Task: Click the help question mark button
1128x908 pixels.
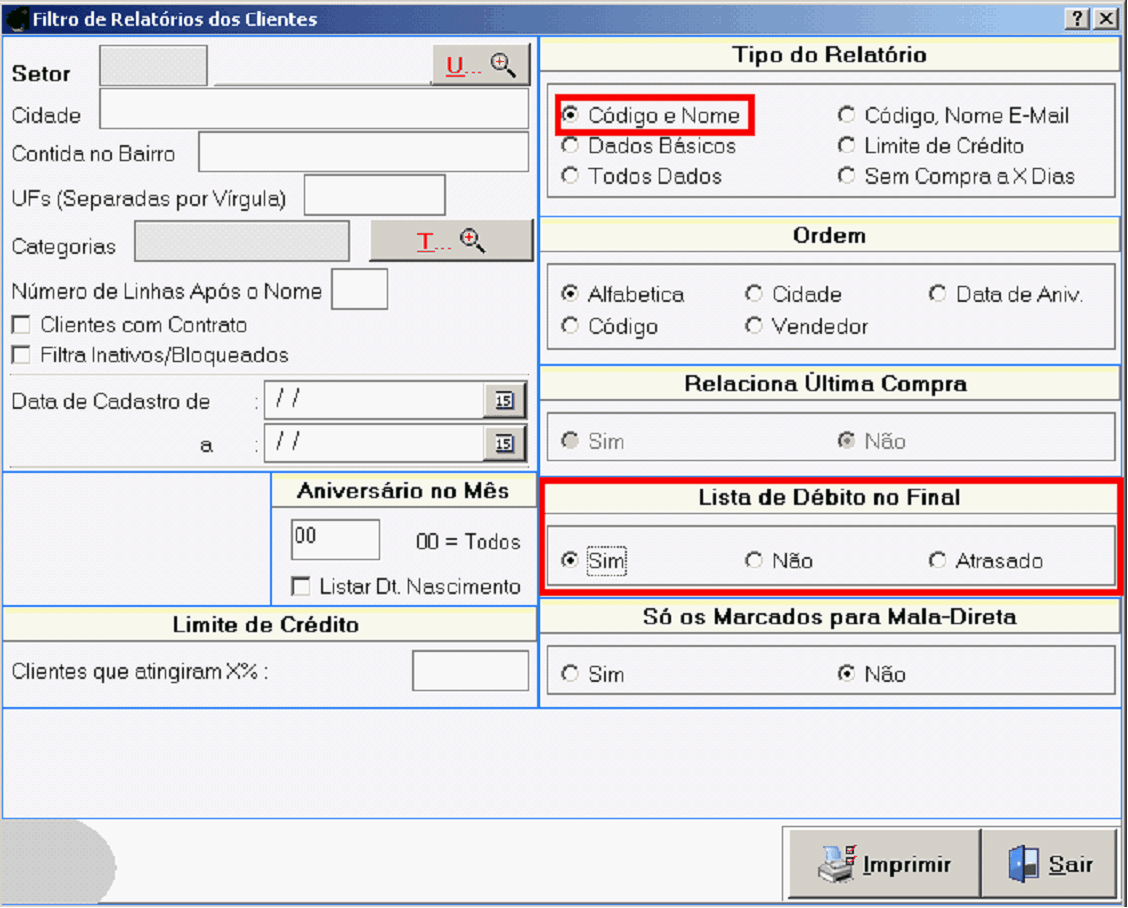Action: pos(1078,19)
